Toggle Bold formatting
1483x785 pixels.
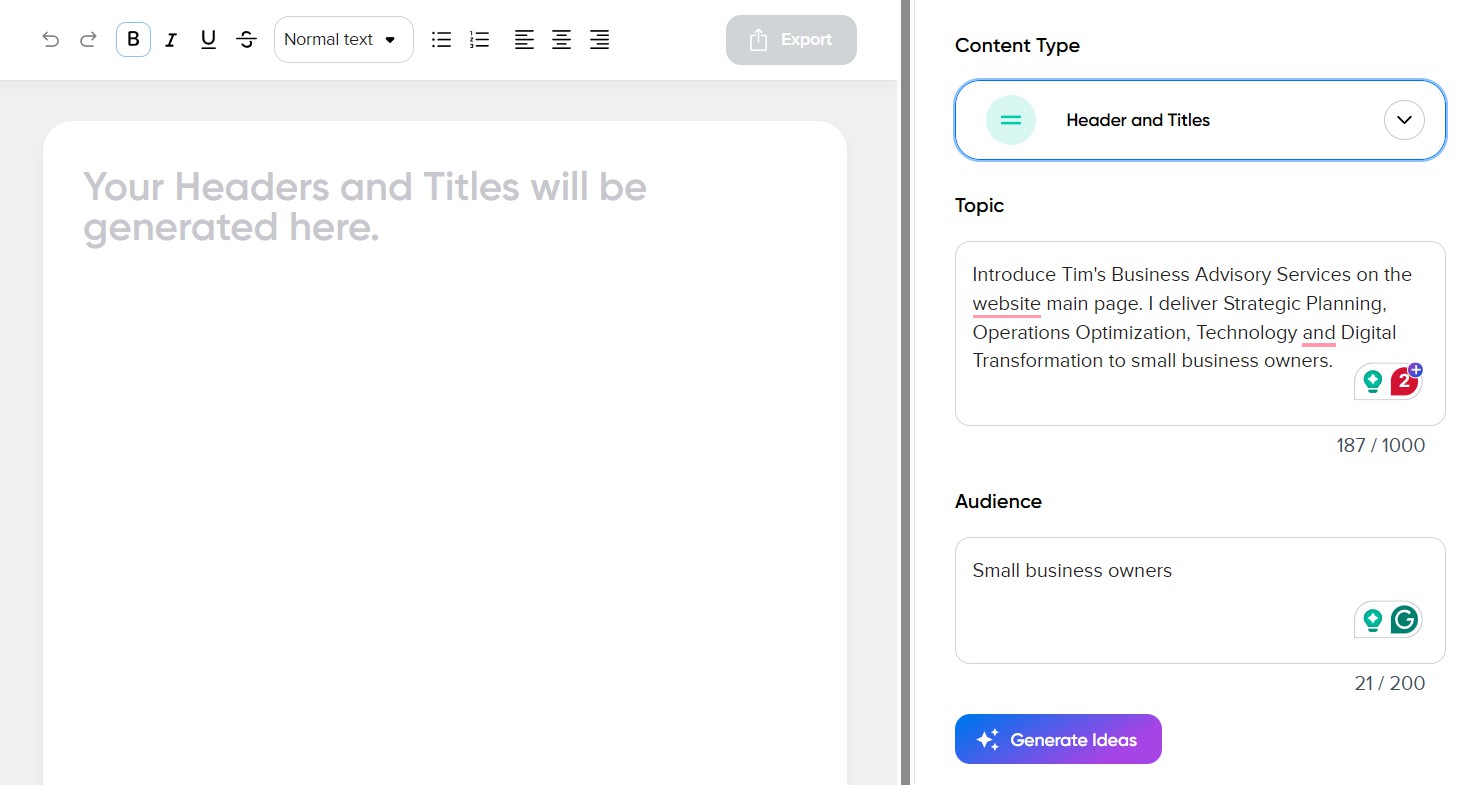133,40
